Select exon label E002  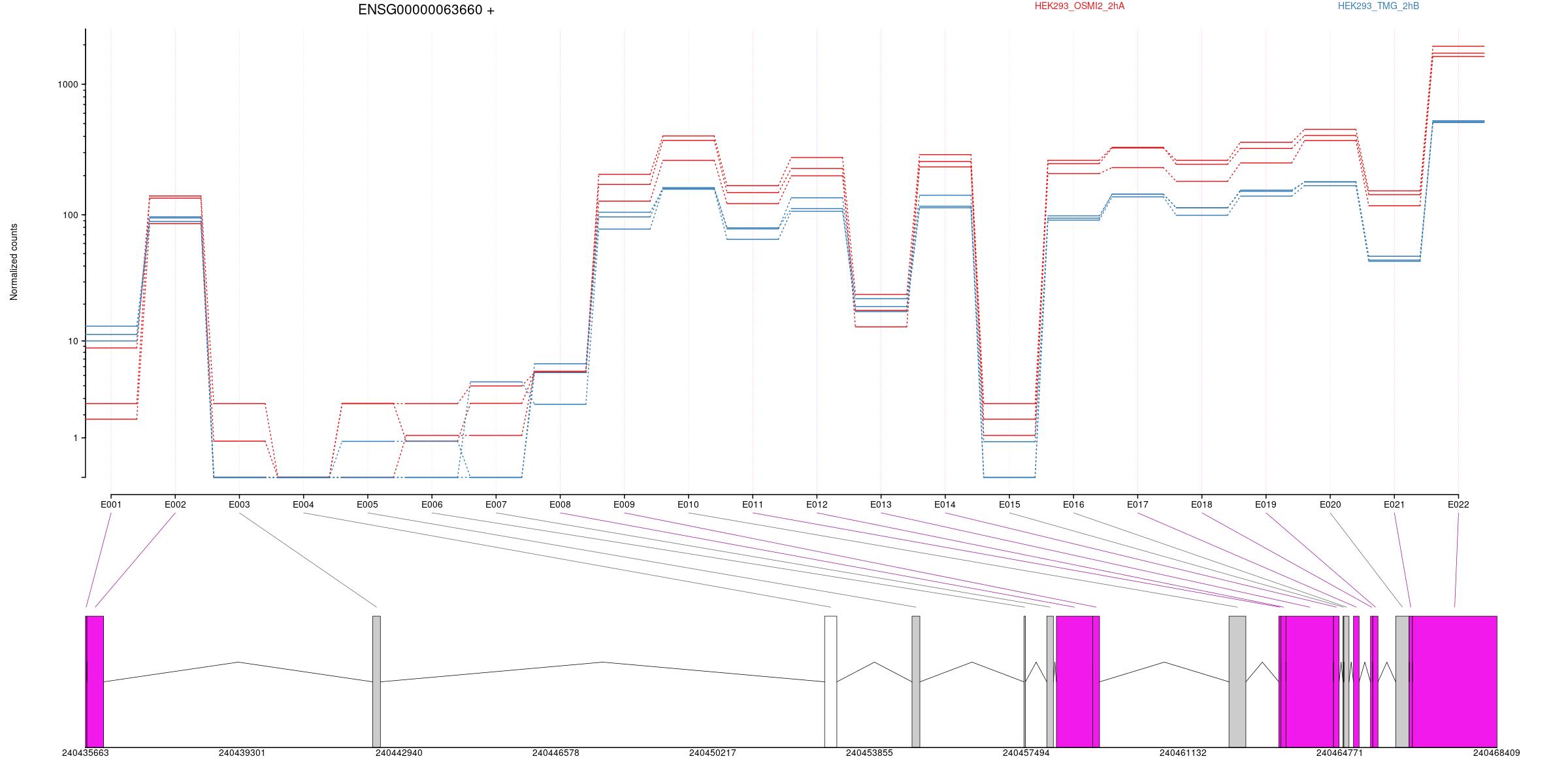pyautogui.click(x=175, y=504)
